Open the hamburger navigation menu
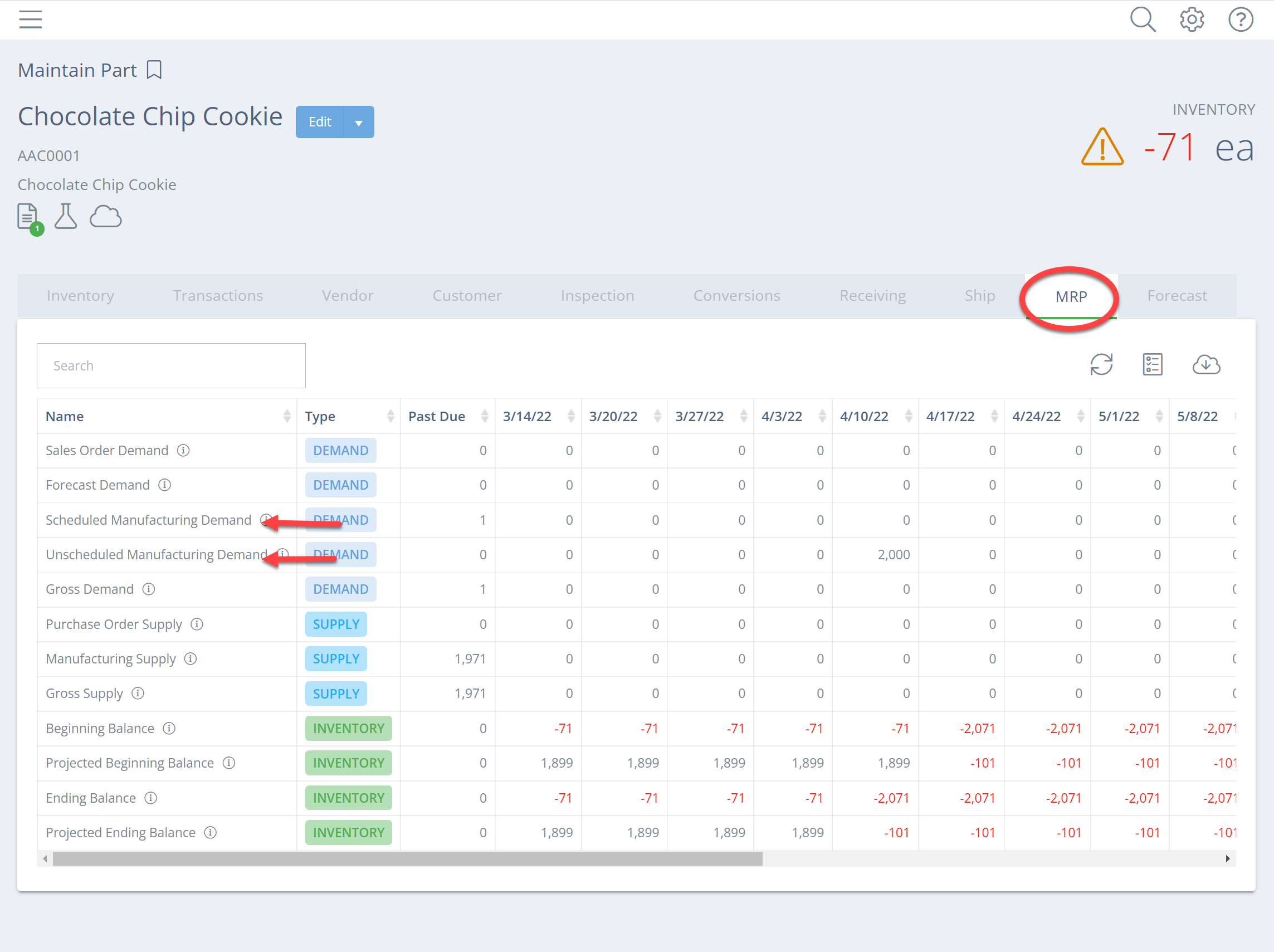 pos(31,19)
